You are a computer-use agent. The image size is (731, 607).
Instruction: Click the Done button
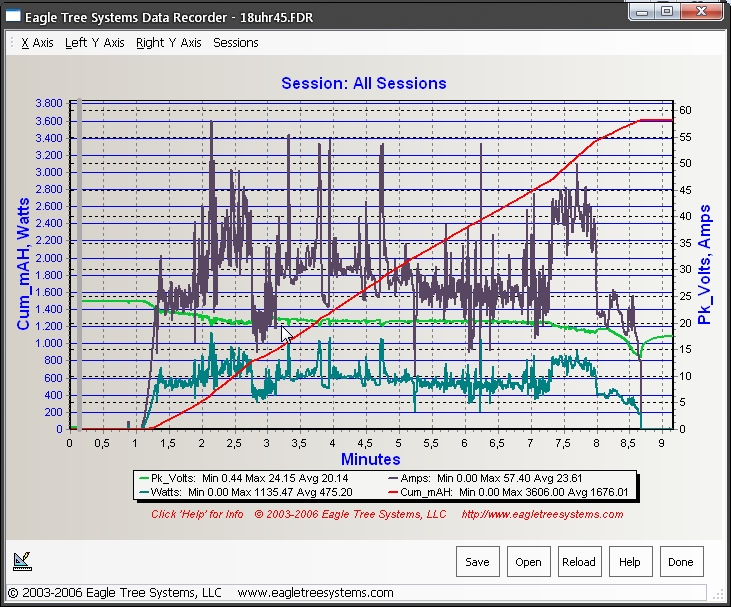[681, 561]
